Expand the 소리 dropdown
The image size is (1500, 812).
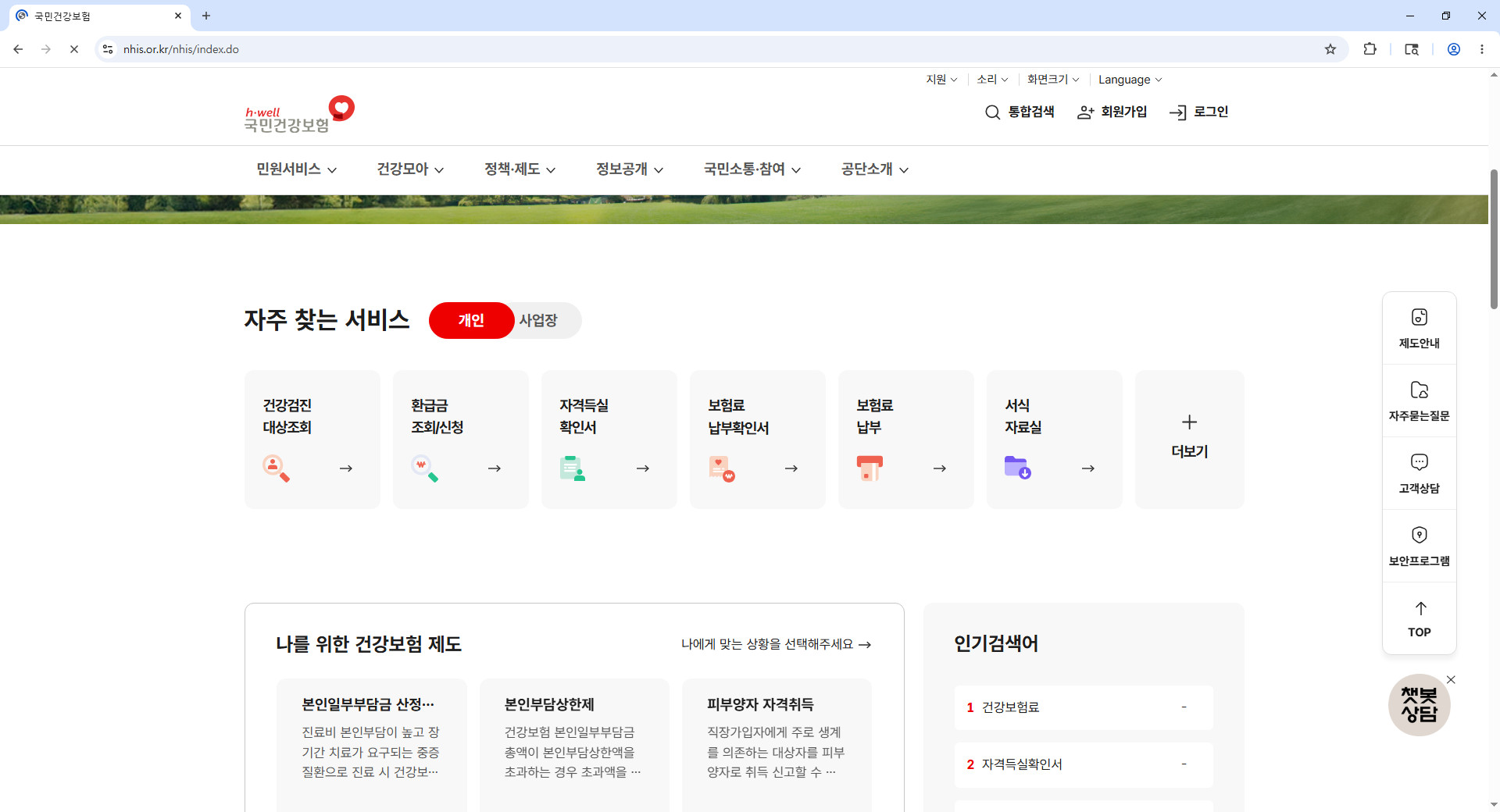(x=992, y=80)
